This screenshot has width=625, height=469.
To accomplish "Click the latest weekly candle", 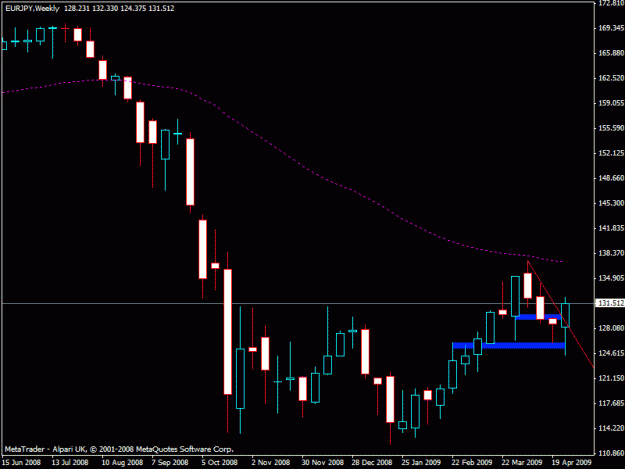I will click(x=565, y=316).
